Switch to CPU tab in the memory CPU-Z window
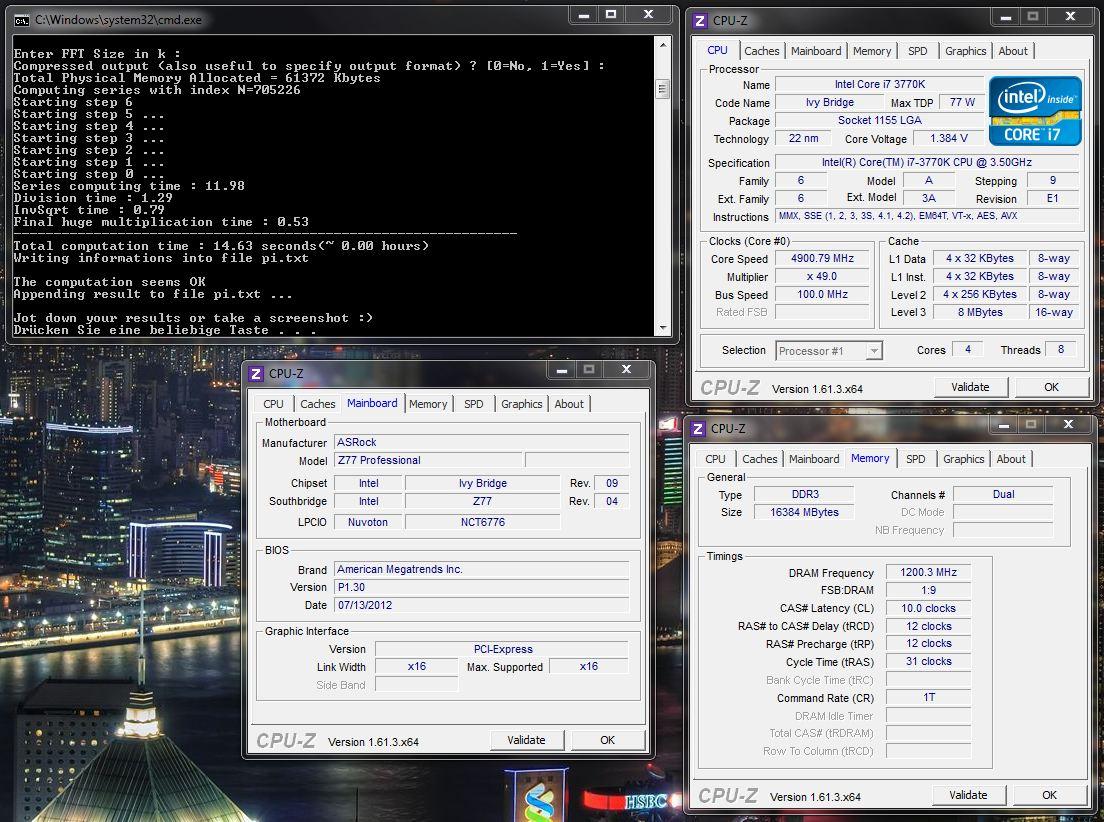This screenshot has width=1104, height=822. point(715,459)
